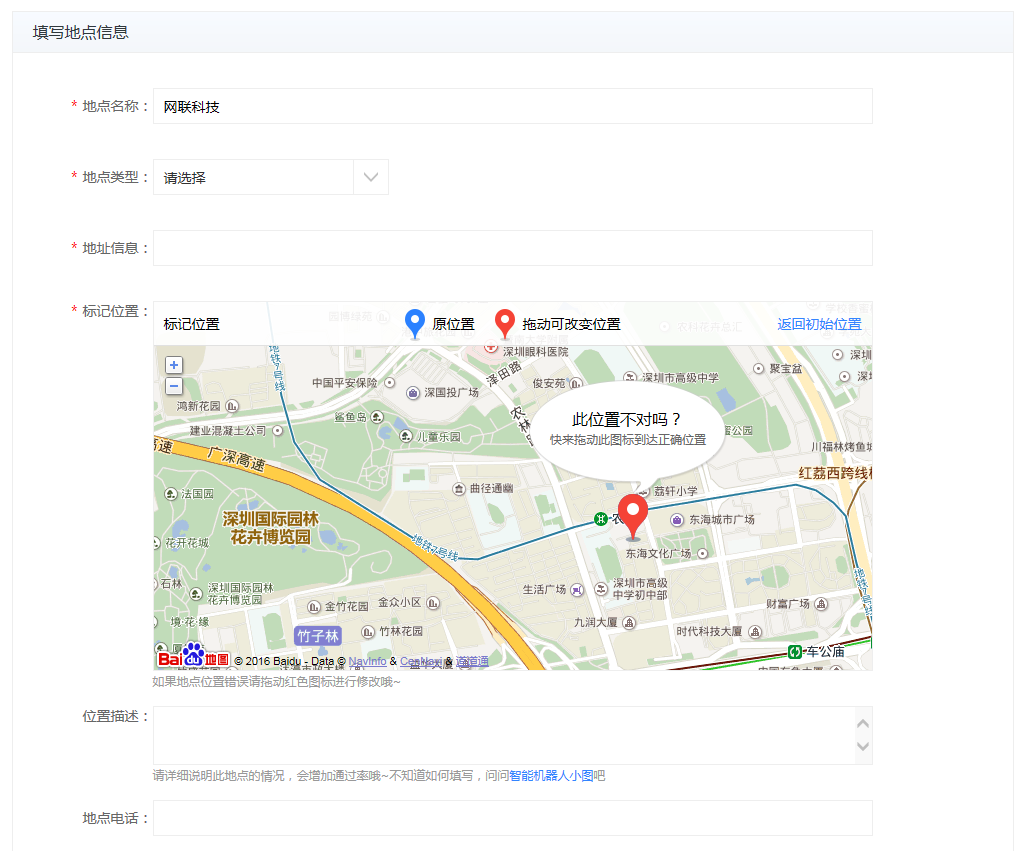Open the 智能机器人小图 link
This screenshot has width=1027, height=851.
[551, 776]
